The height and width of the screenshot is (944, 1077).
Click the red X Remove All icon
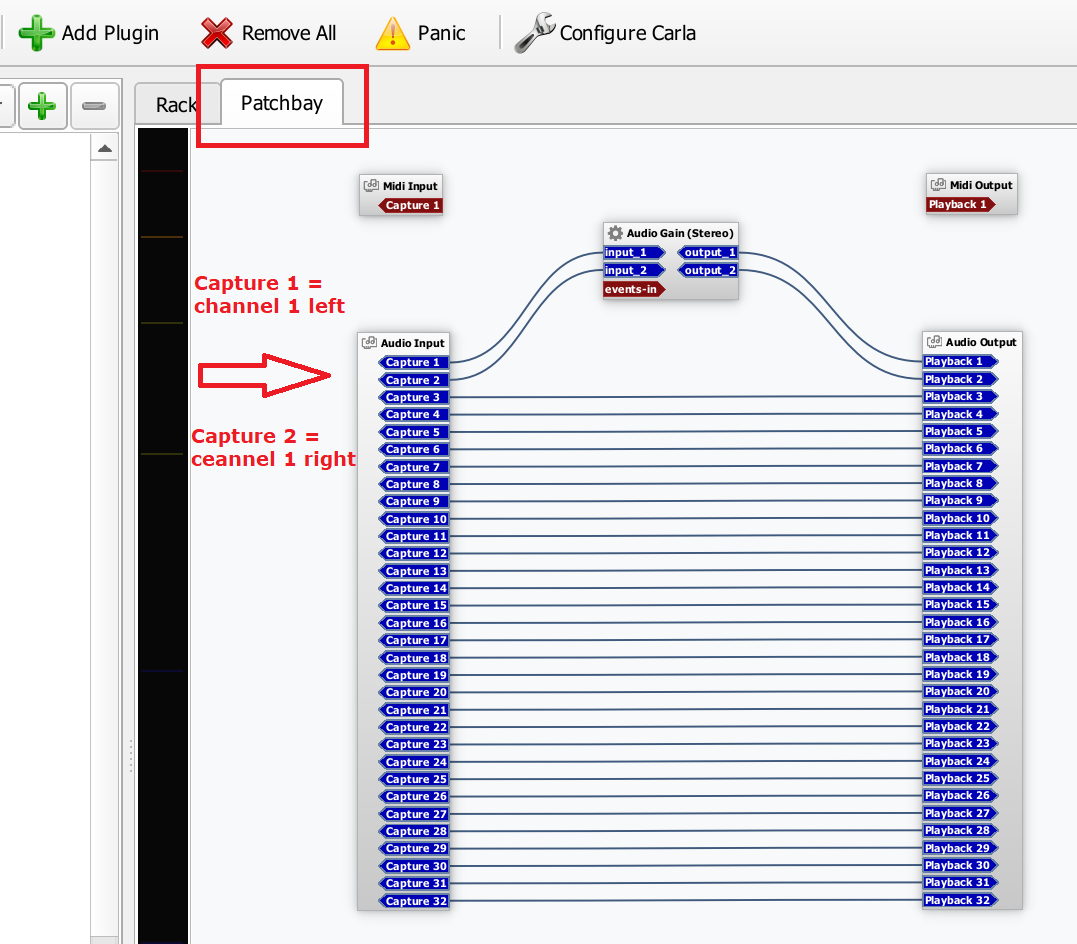[x=217, y=33]
